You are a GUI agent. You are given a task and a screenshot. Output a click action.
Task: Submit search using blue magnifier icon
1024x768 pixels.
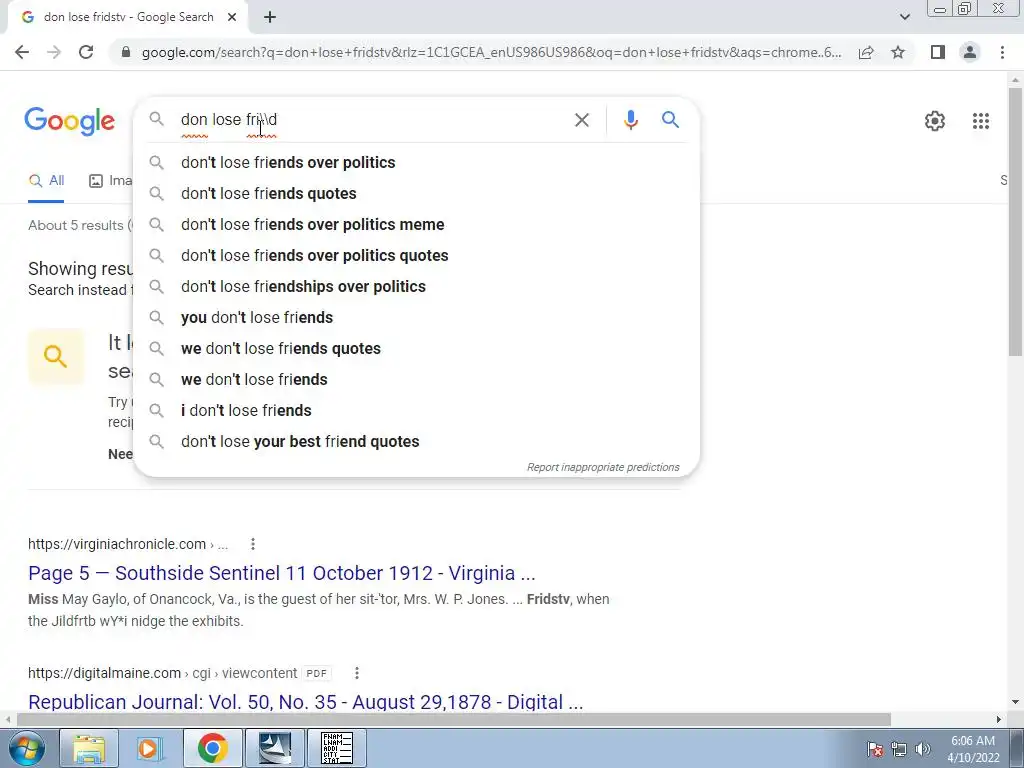(670, 120)
